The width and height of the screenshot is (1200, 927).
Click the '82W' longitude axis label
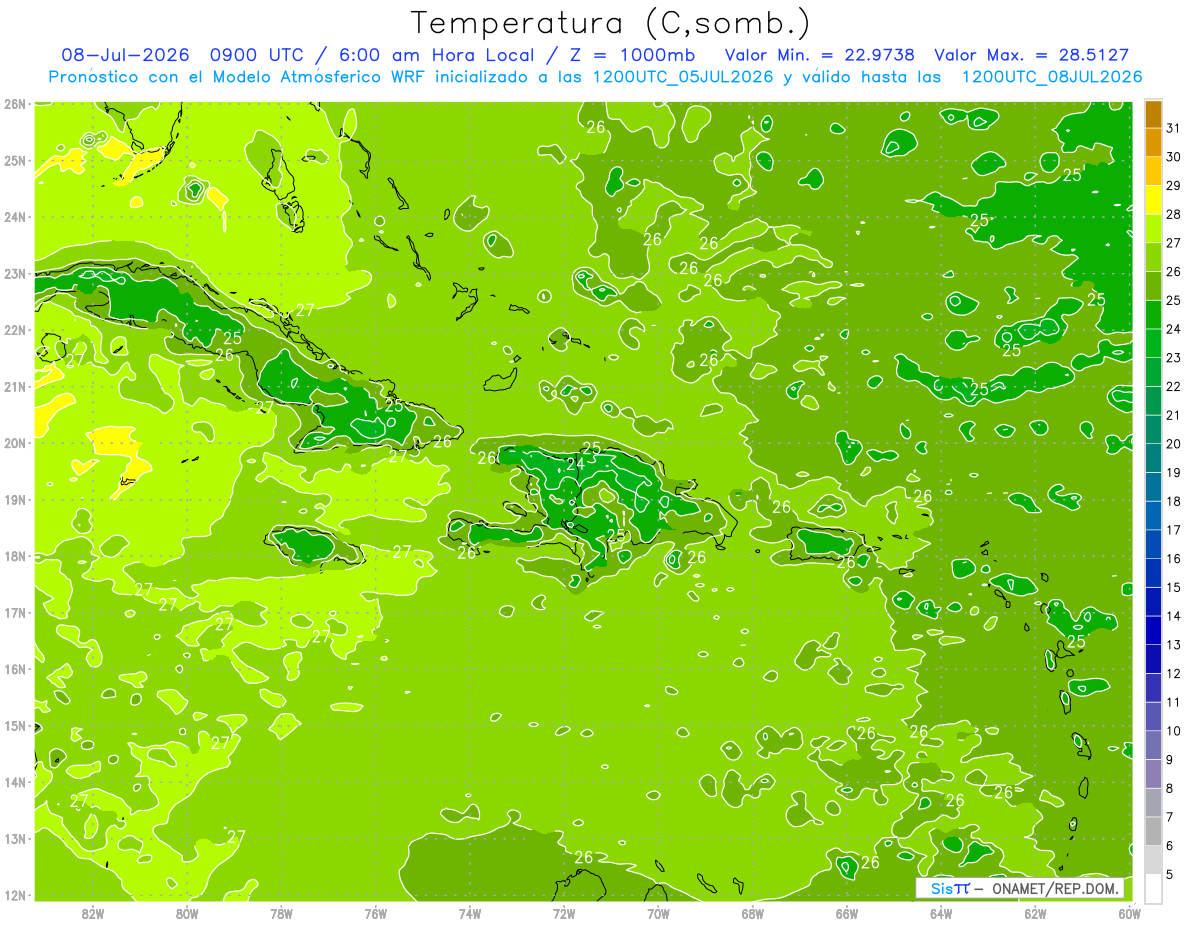tap(93, 913)
